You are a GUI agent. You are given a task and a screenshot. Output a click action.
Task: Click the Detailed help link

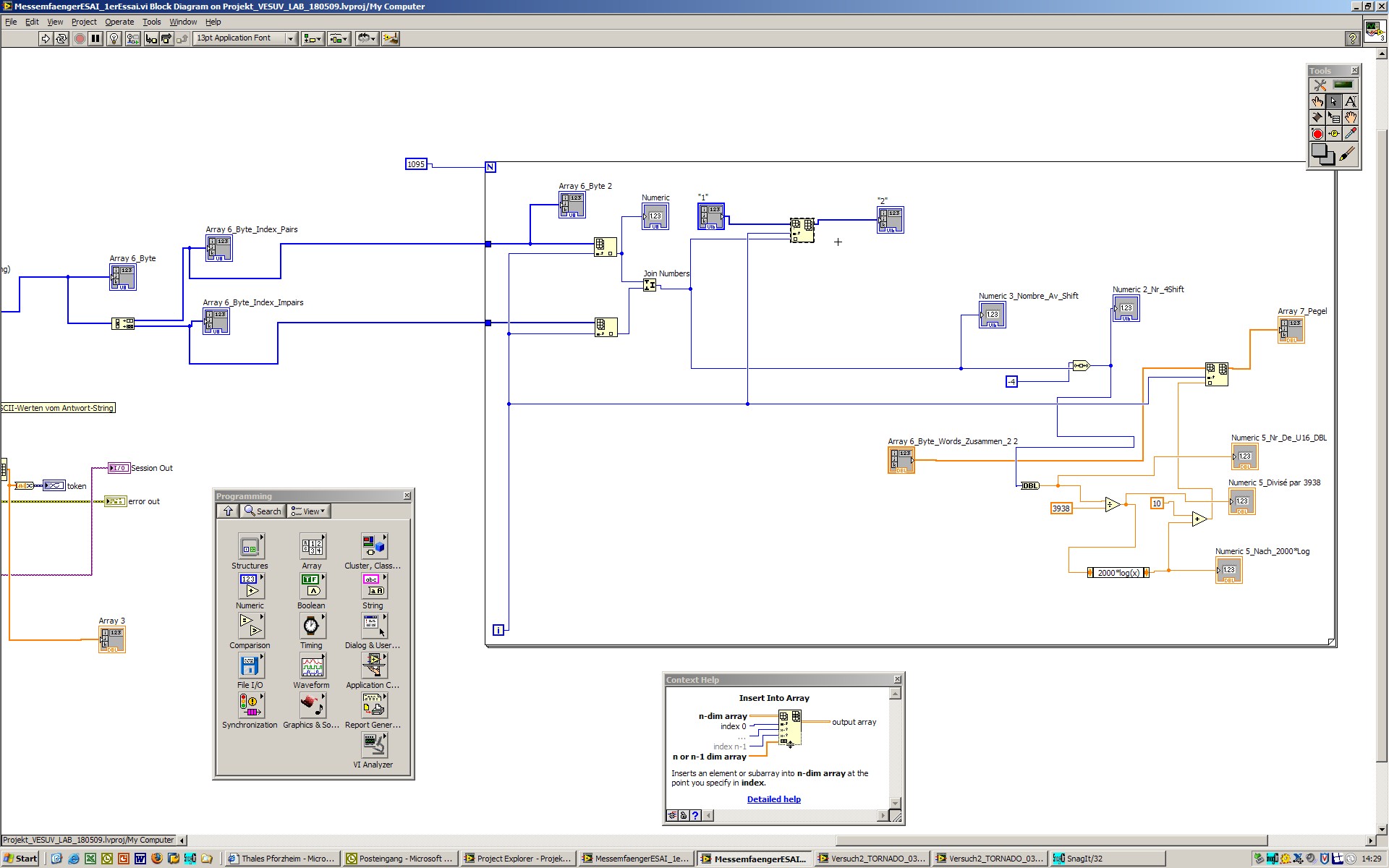tap(773, 799)
